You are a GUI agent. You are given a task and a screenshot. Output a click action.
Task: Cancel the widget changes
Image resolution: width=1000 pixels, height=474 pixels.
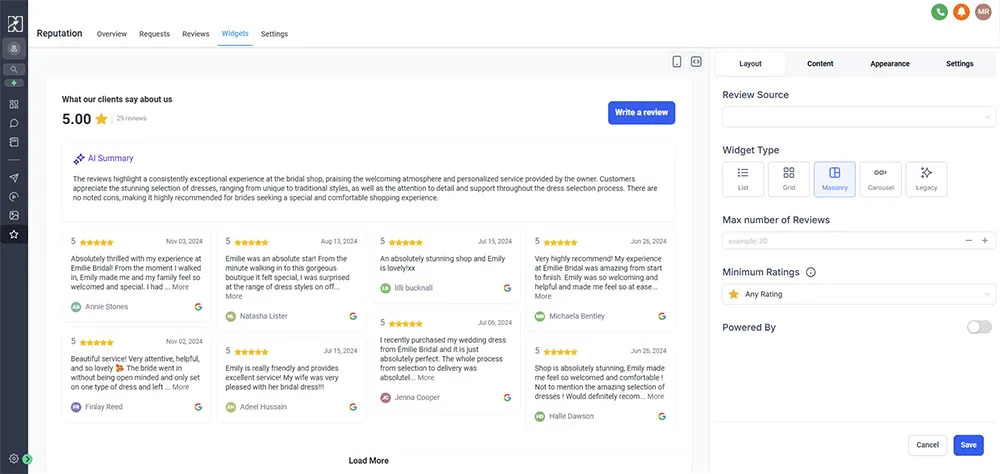(x=927, y=445)
